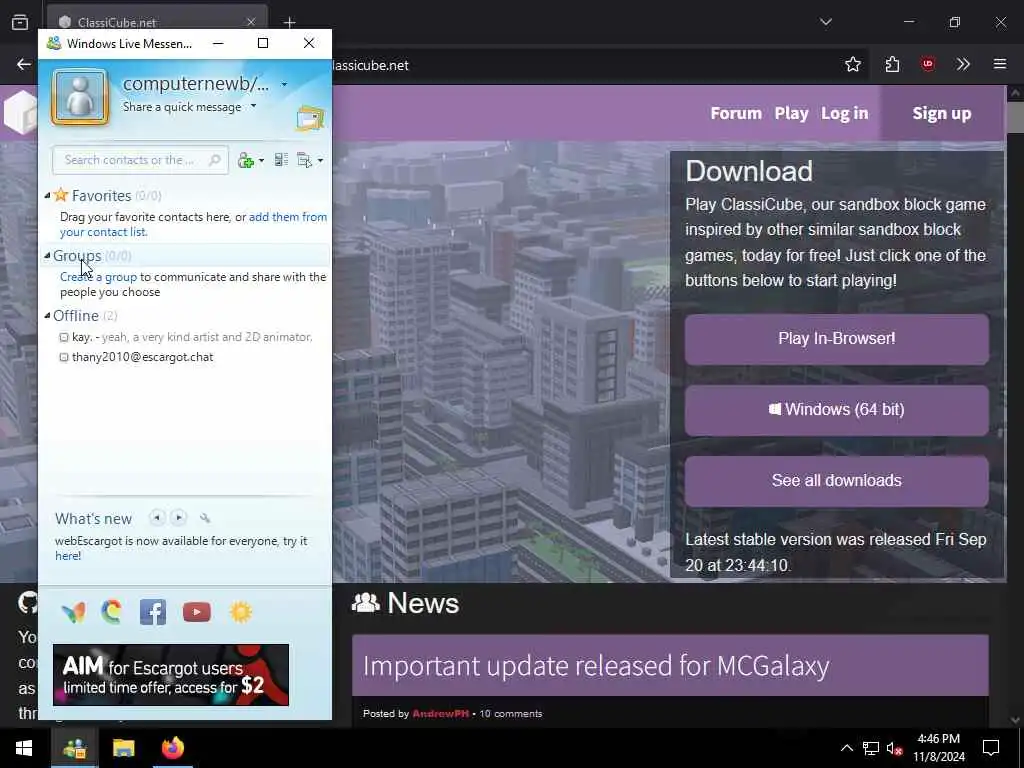
Task: Open the Facebook icon in Messenger
Action: tap(153, 612)
